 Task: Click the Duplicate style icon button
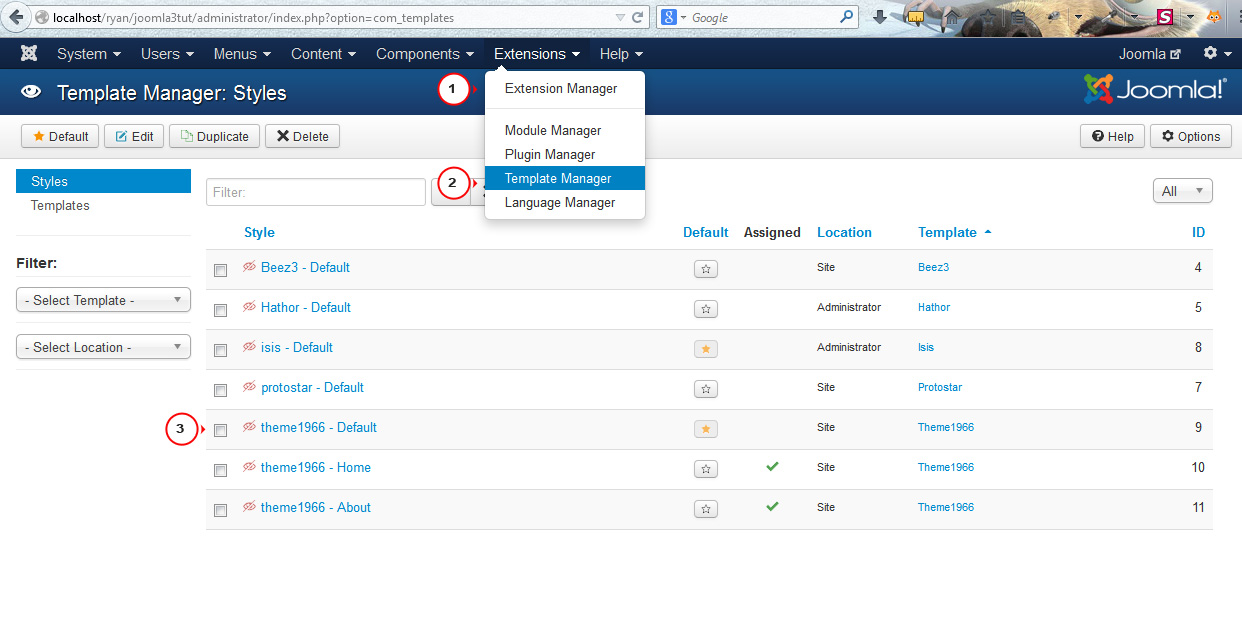(214, 136)
